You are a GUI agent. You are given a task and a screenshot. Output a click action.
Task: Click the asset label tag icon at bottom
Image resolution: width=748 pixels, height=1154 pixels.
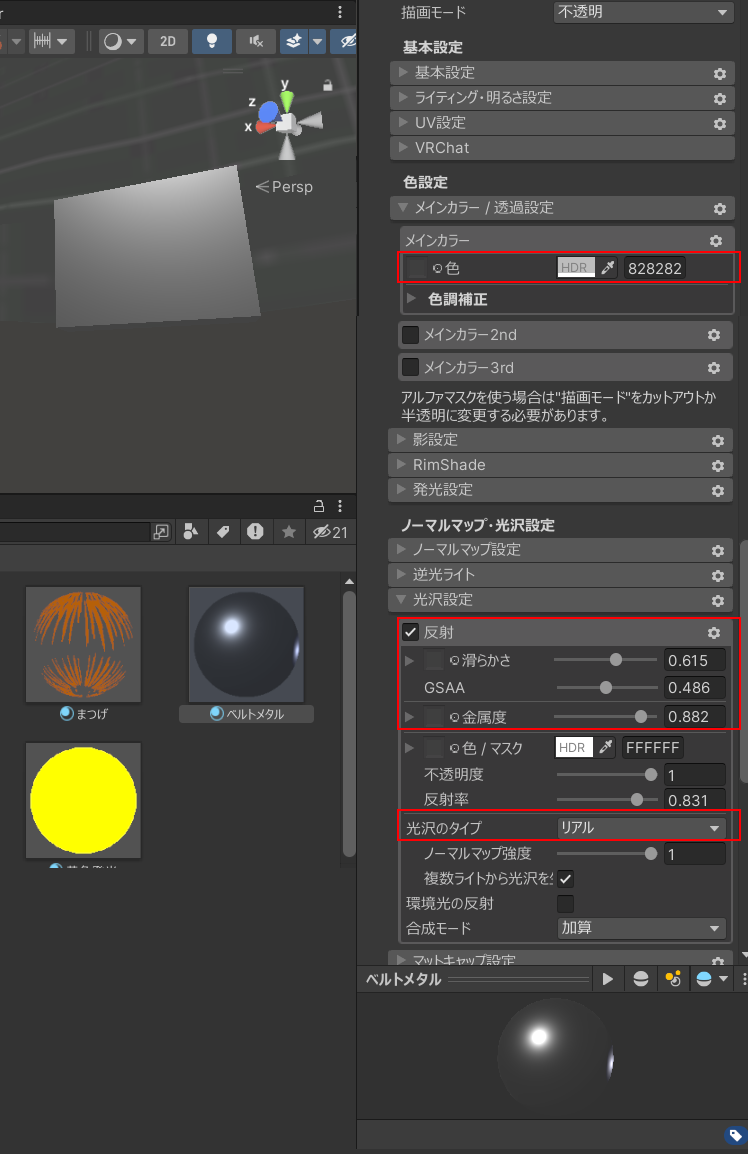point(734,1136)
